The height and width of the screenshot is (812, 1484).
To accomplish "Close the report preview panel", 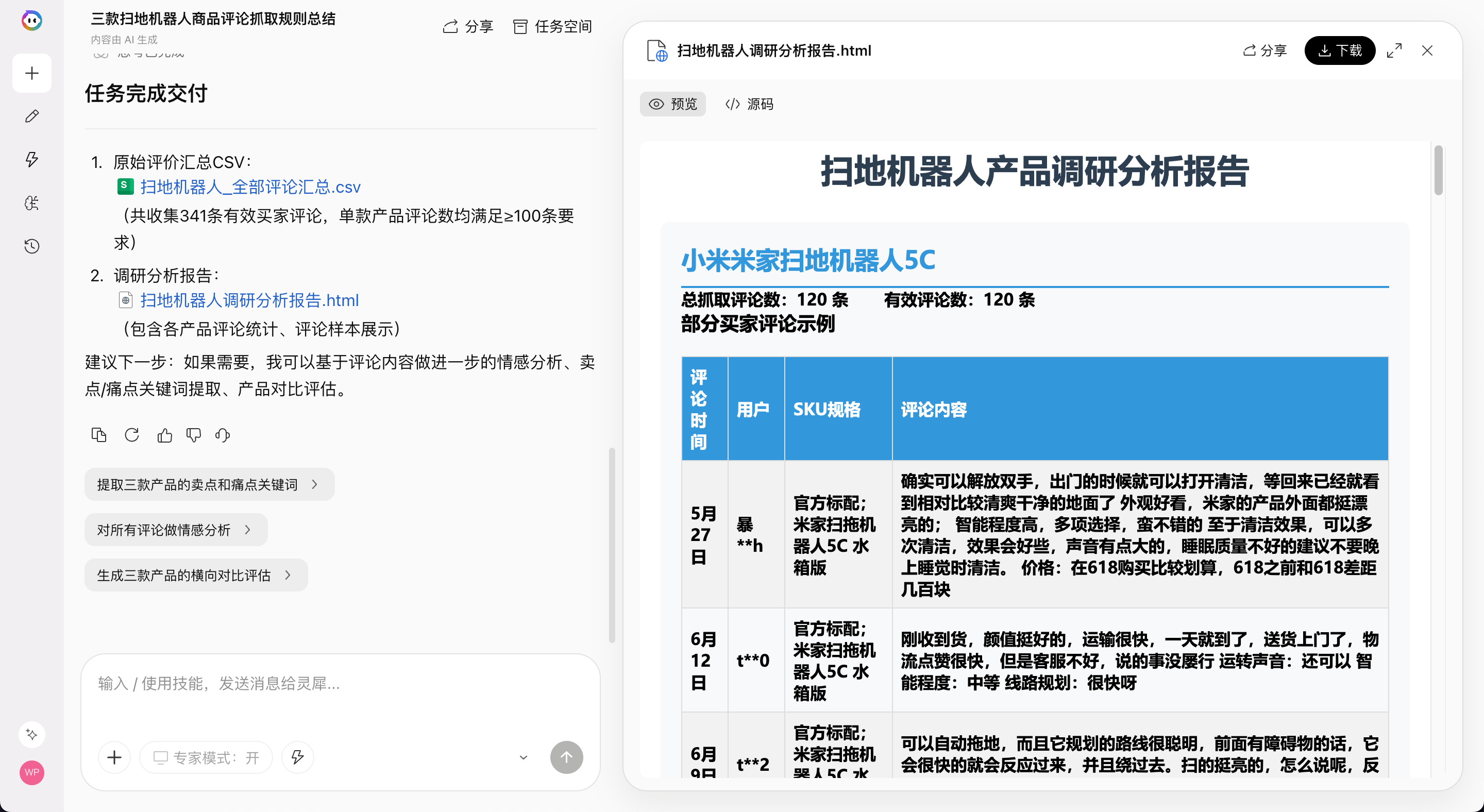I will [x=1427, y=50].
